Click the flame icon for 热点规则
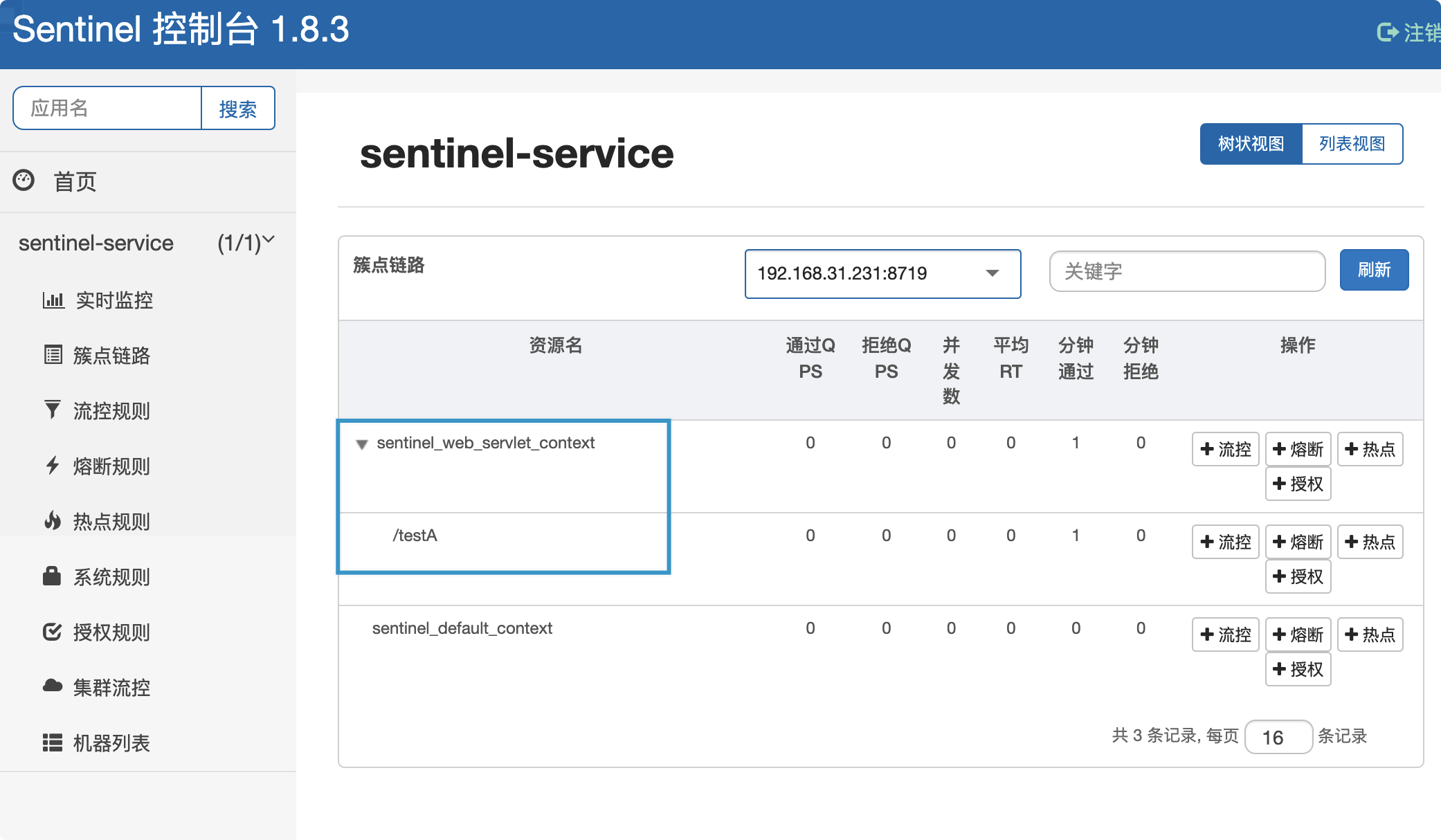Screen dimensions: 1441x840 tap(53, 520)
